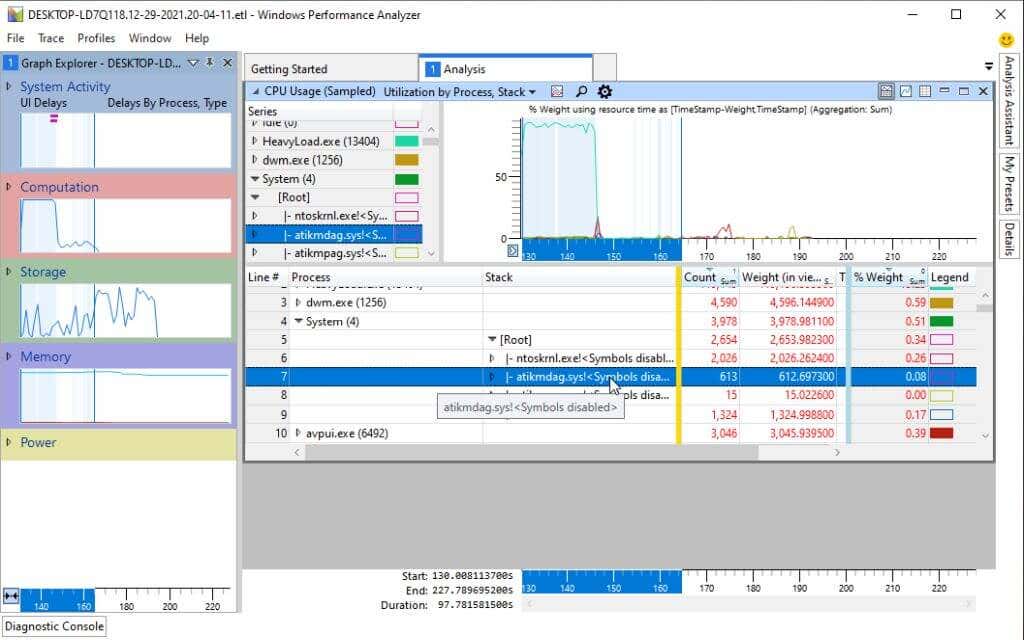The image size is (1024, 640).
Task: Open the Diagnostic Console
Action: [x=54, y=626]
